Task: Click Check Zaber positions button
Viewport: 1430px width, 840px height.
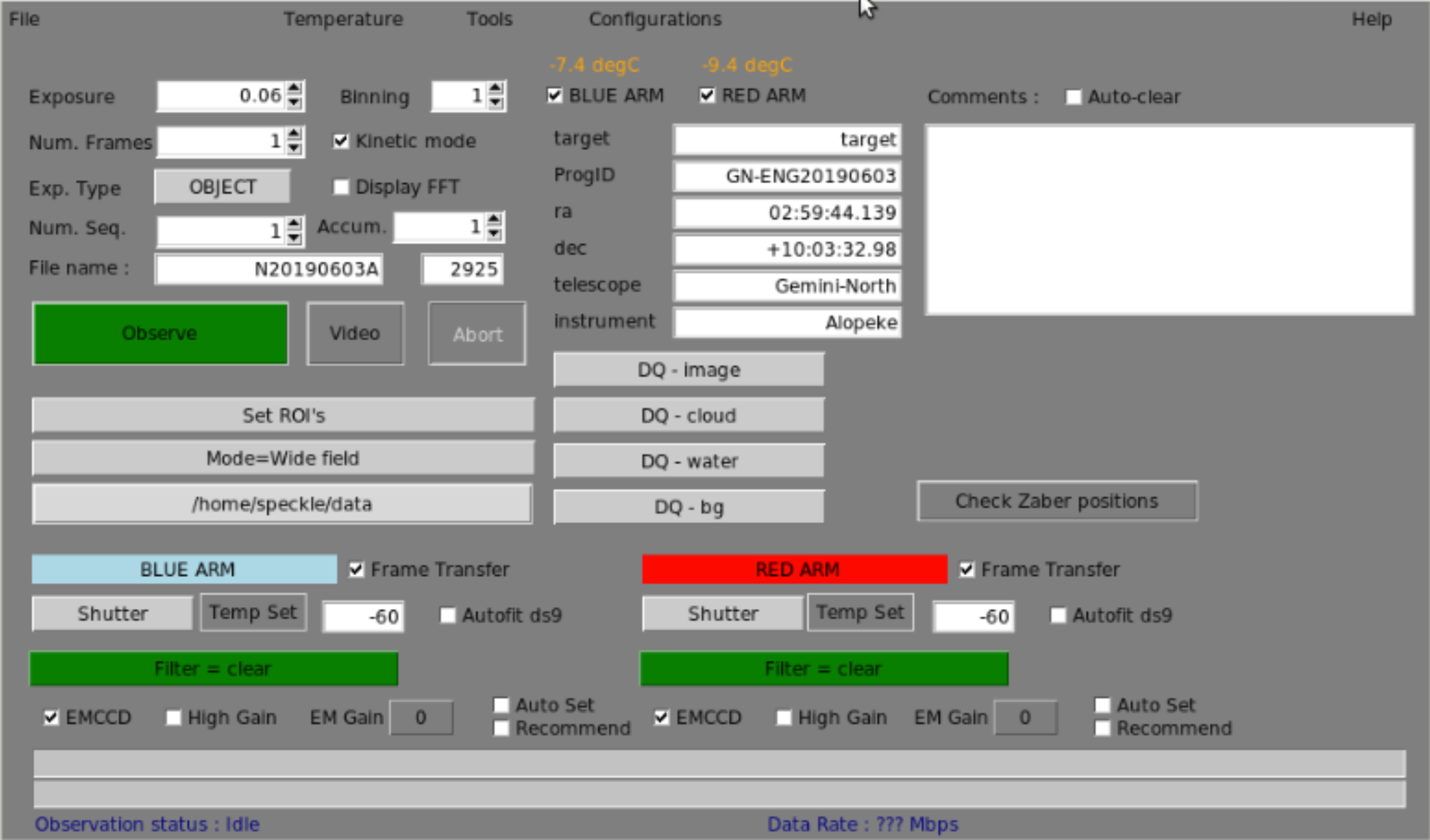Action: tap(1057, 501)
